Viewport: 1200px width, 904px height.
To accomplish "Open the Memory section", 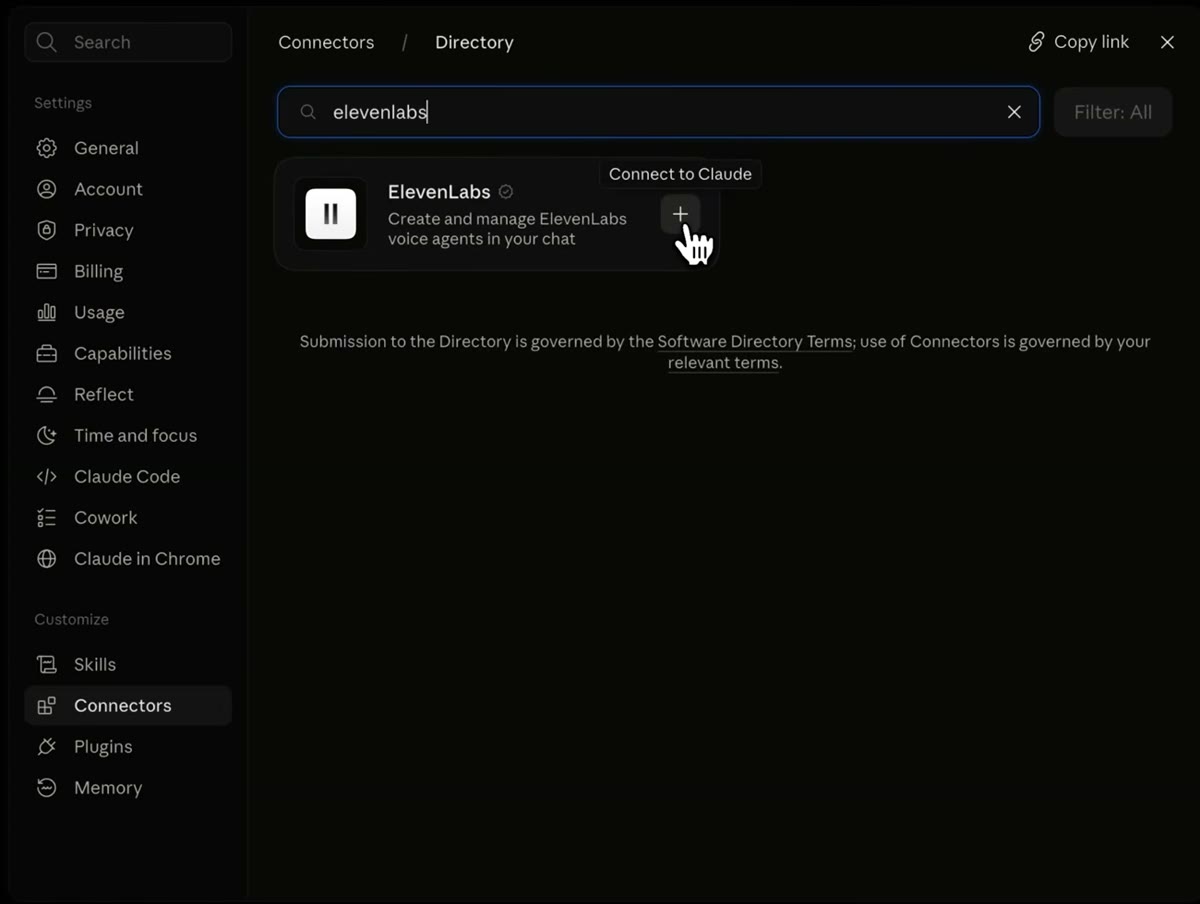I will (128, 787).
